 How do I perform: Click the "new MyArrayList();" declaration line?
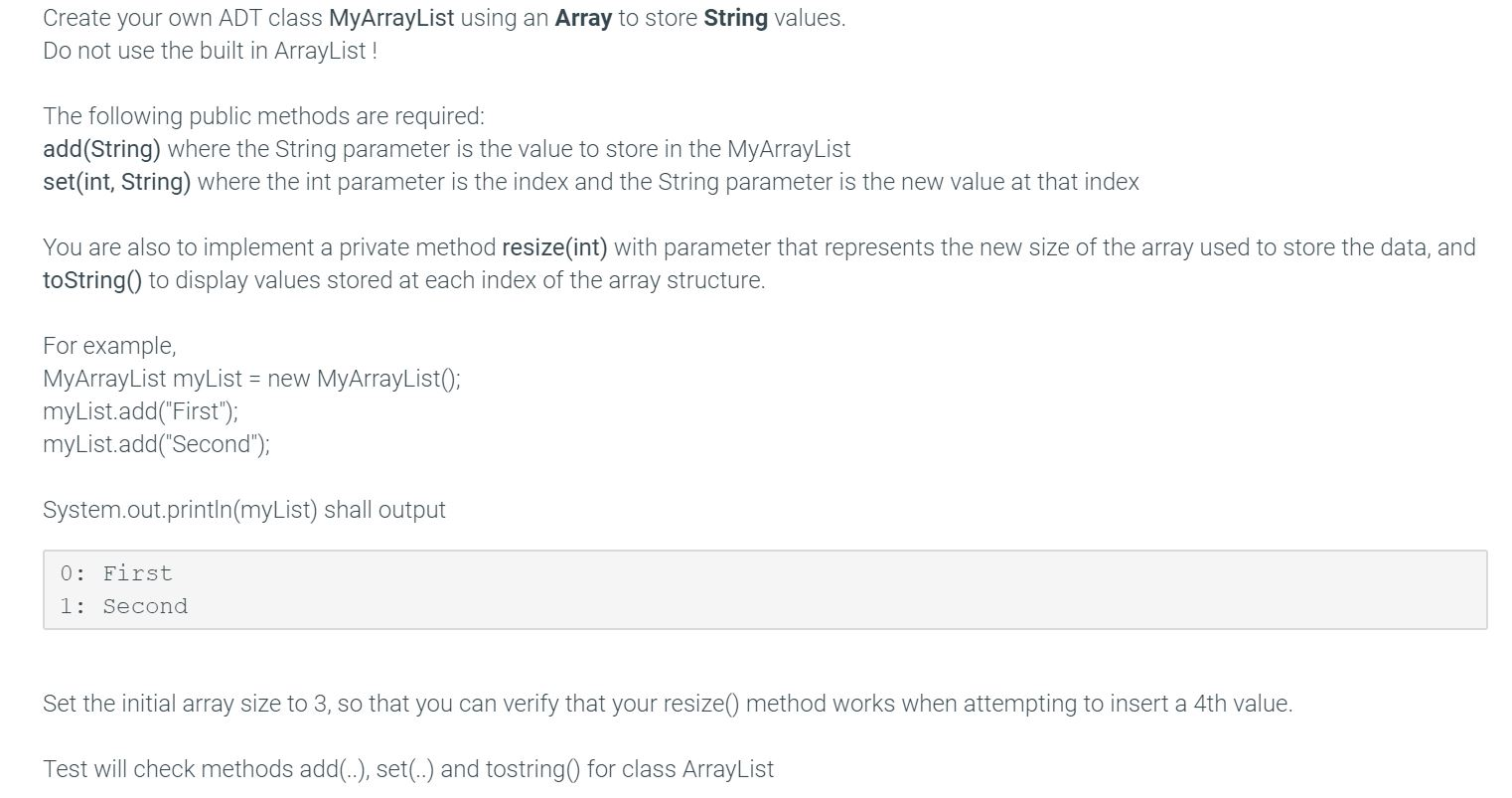(364, 379)
